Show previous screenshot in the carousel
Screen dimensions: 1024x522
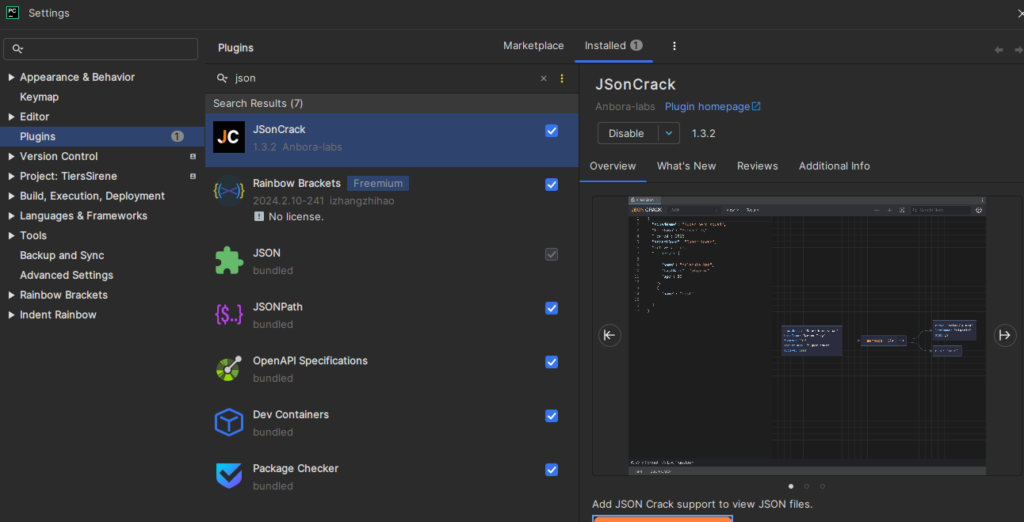609,335
